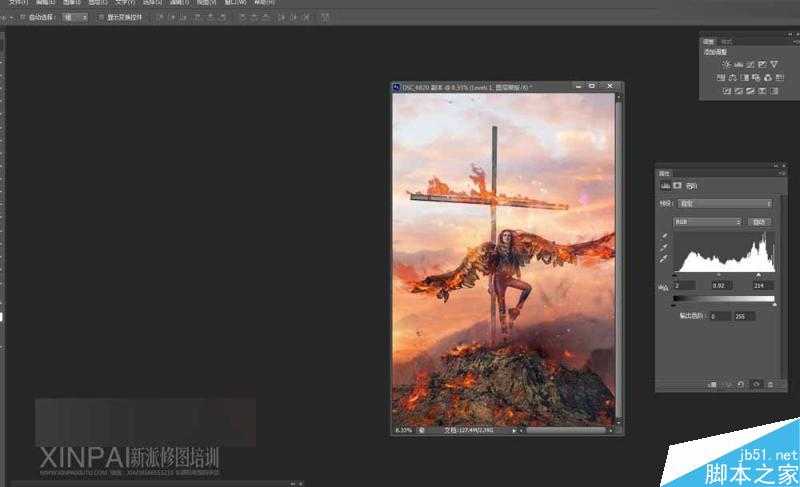The width and height of the screenshot is (800, 487).
Task: Click the first align icon in options bar
Action: click(x=159, y=17)
